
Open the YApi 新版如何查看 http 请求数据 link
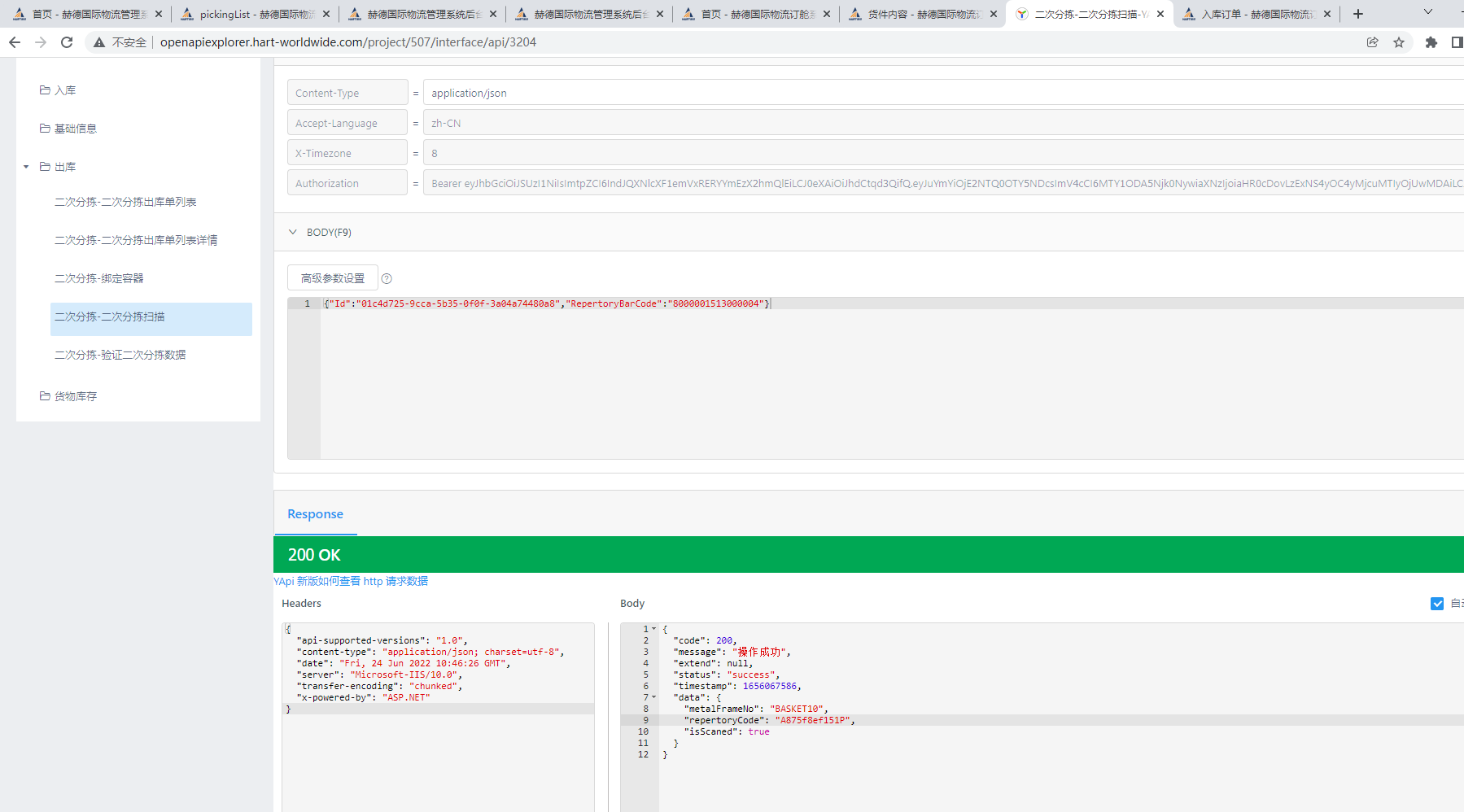pos(351,581)
